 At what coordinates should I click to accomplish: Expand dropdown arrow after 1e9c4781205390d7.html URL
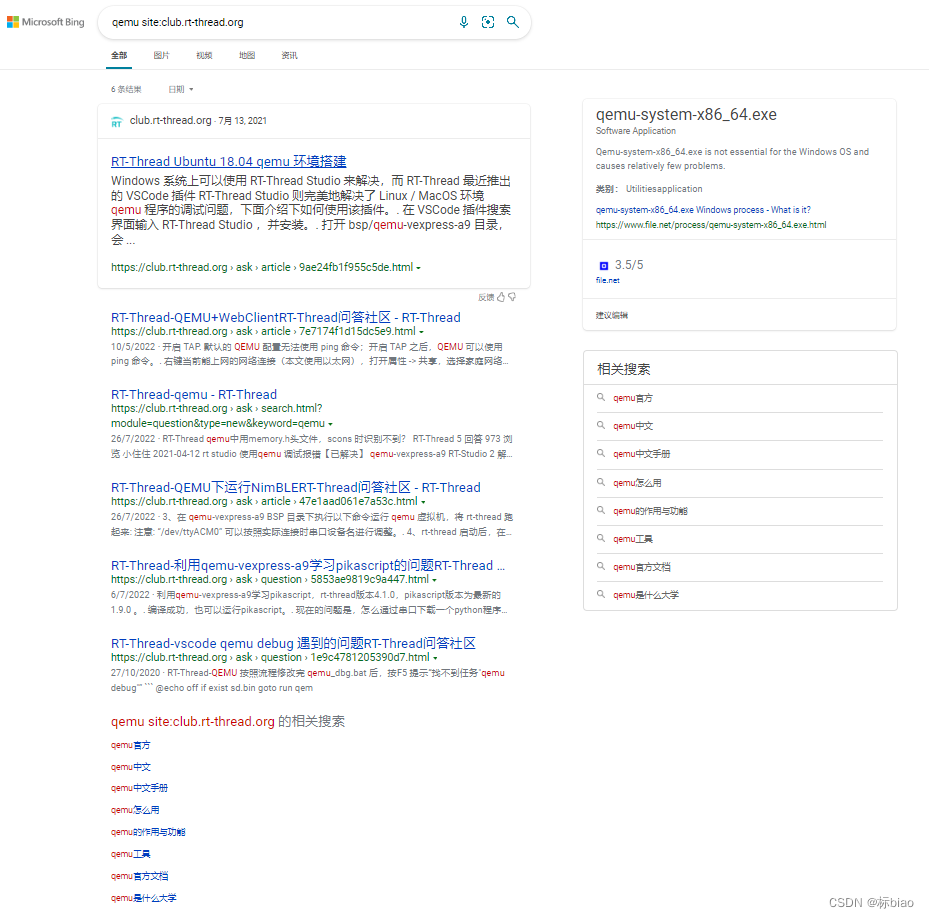[435, 658]
